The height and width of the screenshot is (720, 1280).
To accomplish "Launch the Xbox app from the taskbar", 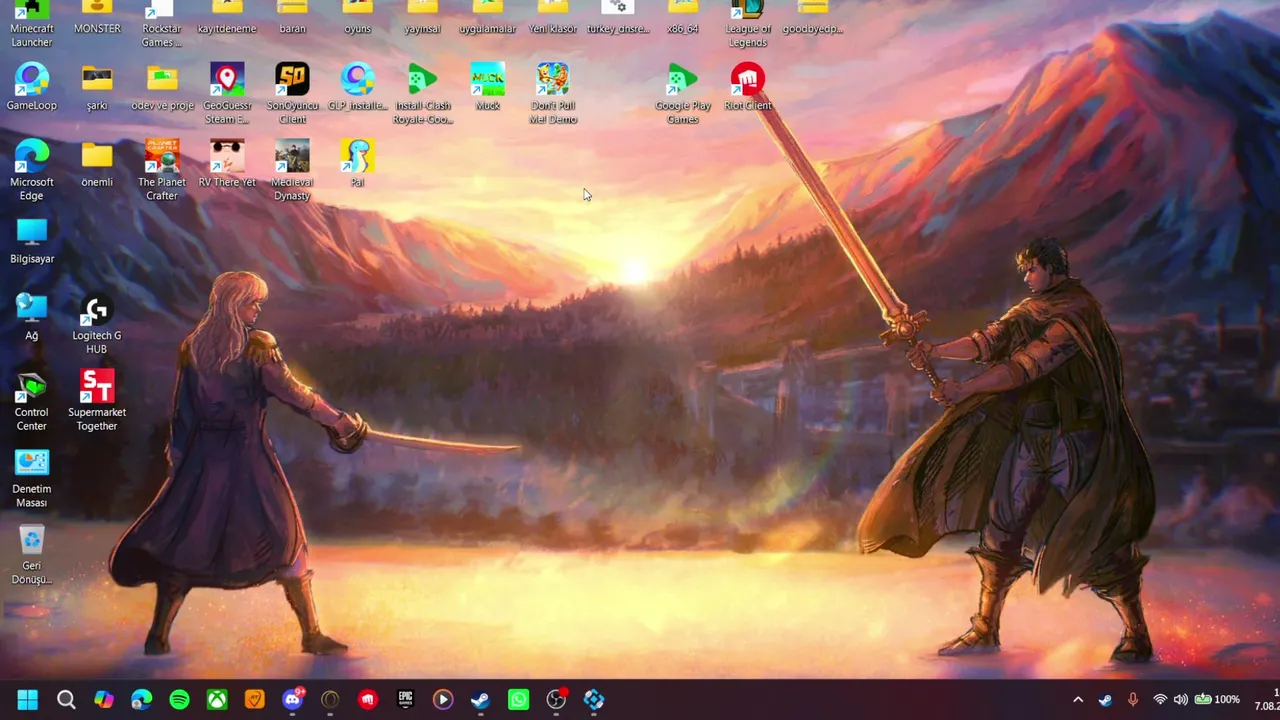I will [x=217, y=700].
